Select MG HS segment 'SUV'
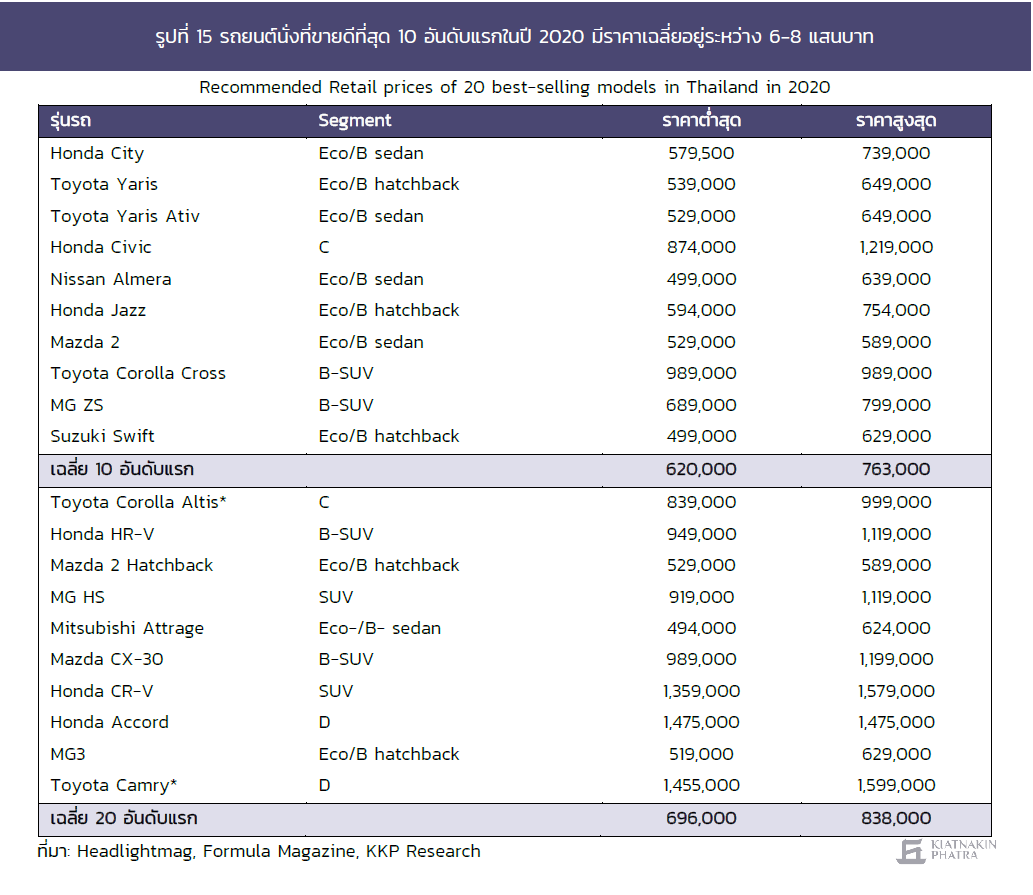This screenshot has height=895, width=1033. (x=336, y=597)
